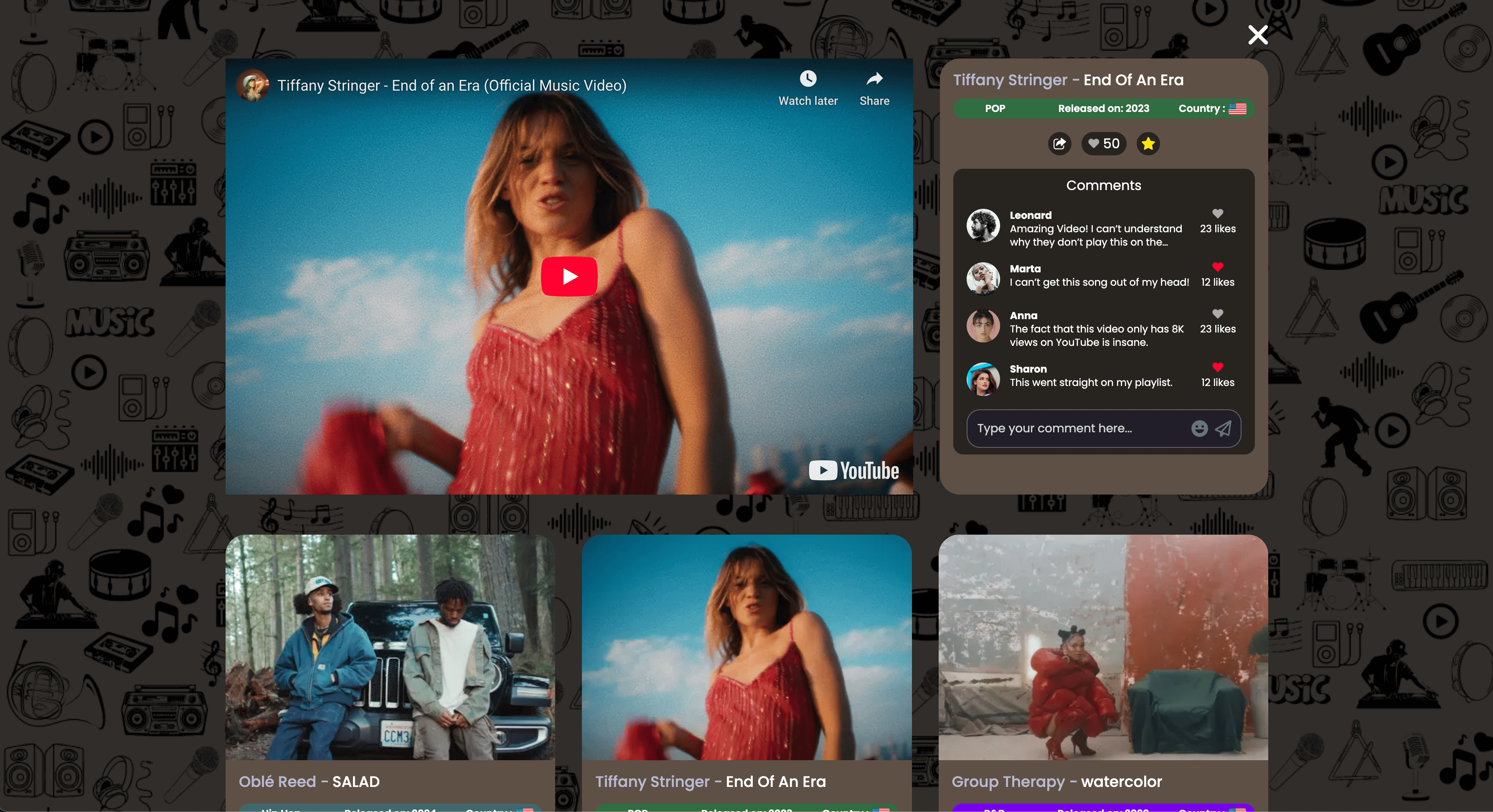Click the YouTube Share arrow icon
Viewport: 1493px width, 812px height.
(x=874, y=79)
